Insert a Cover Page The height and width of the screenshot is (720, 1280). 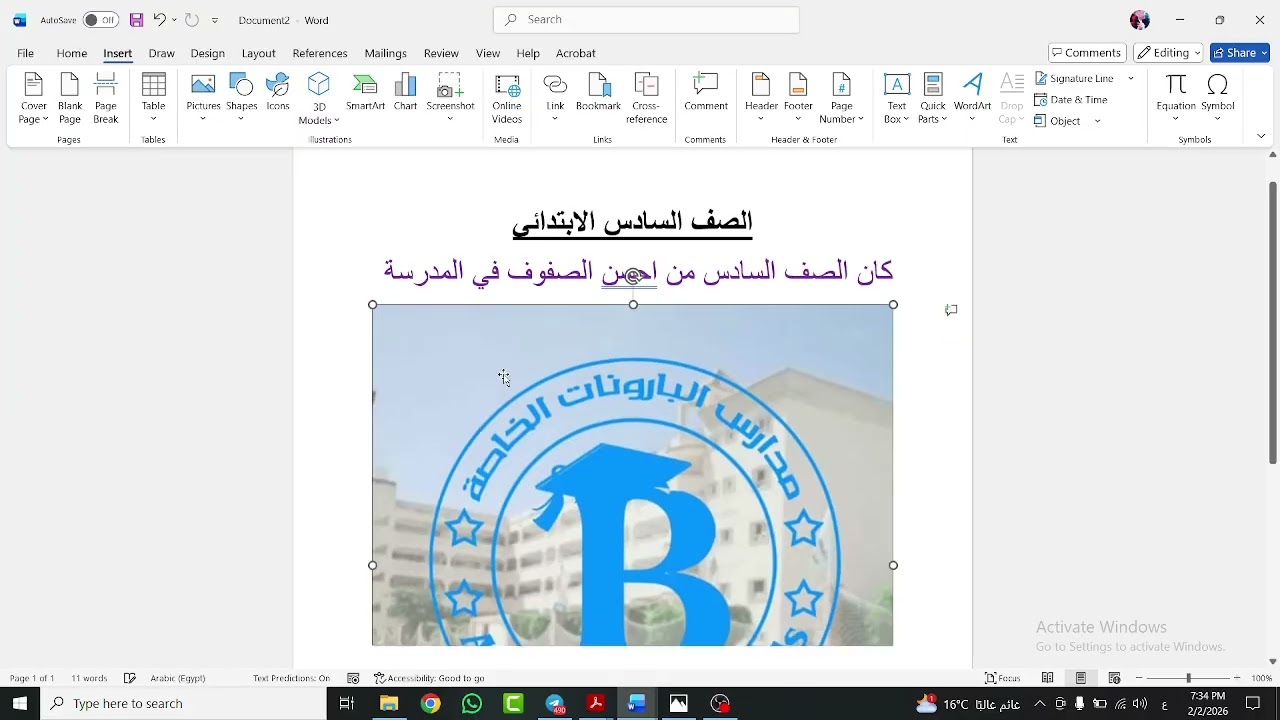(34, 98)
